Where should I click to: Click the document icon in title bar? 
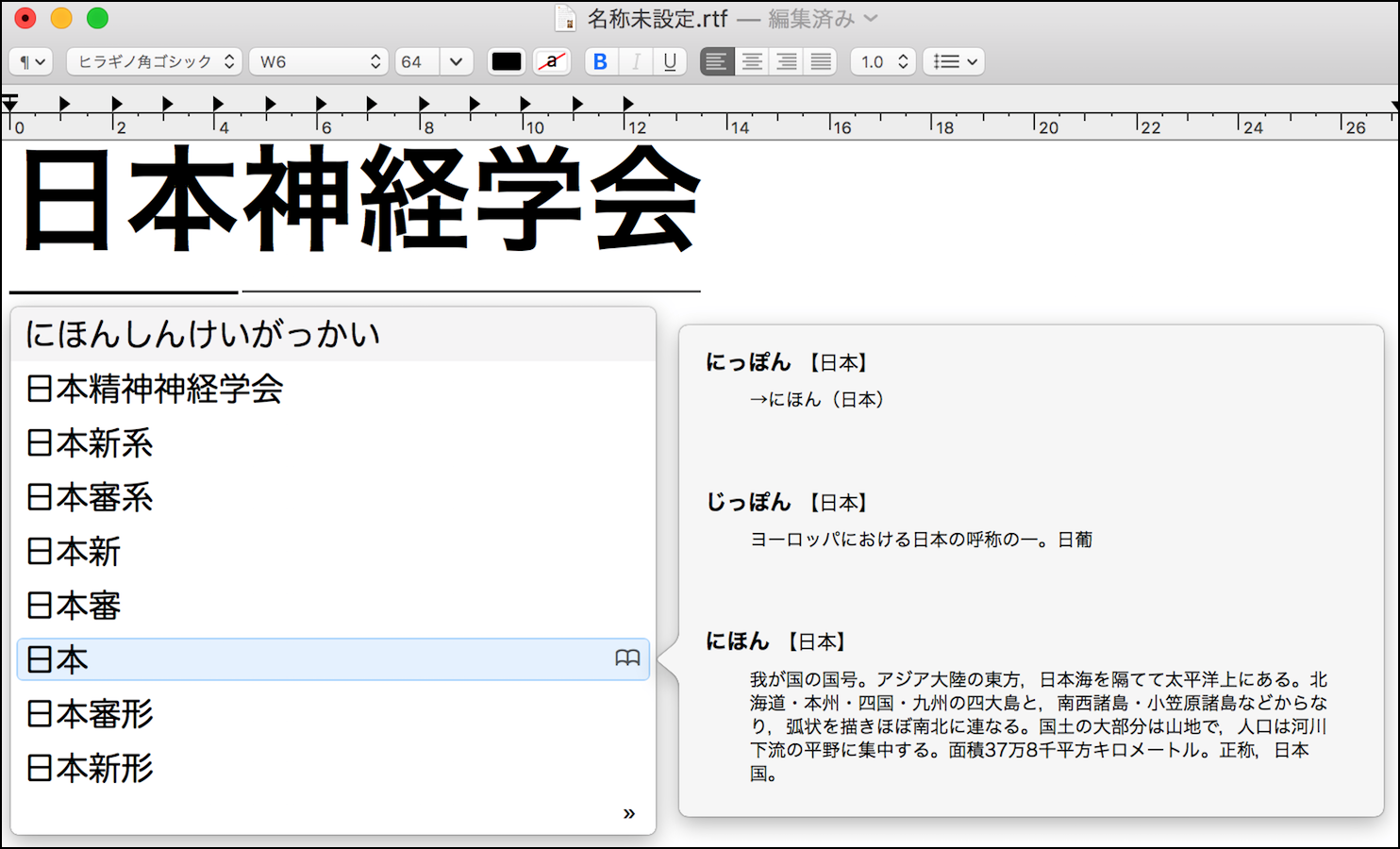pyautogui.click(x=565, y=18)
